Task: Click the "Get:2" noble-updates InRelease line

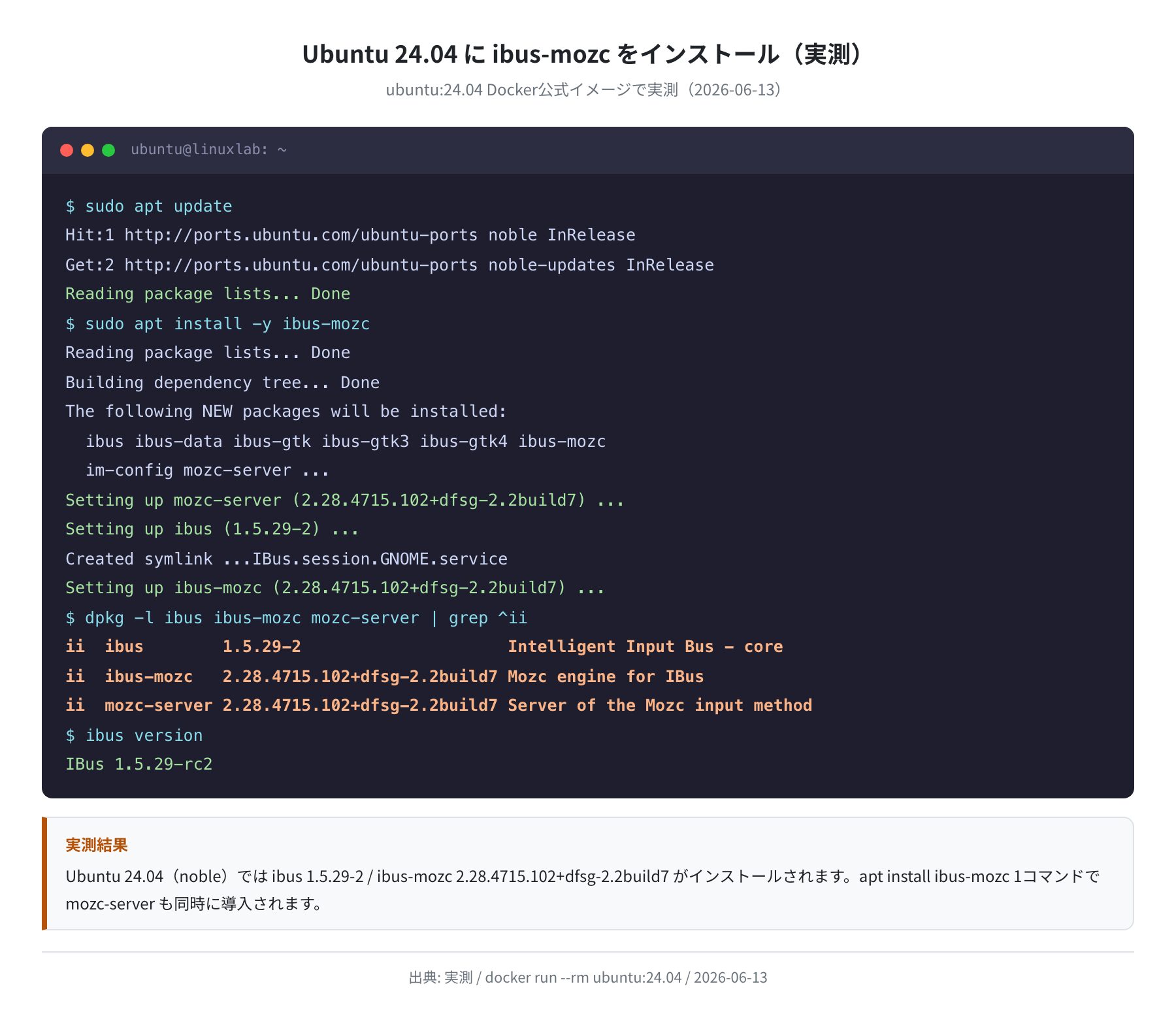Action: coord(389,265)
